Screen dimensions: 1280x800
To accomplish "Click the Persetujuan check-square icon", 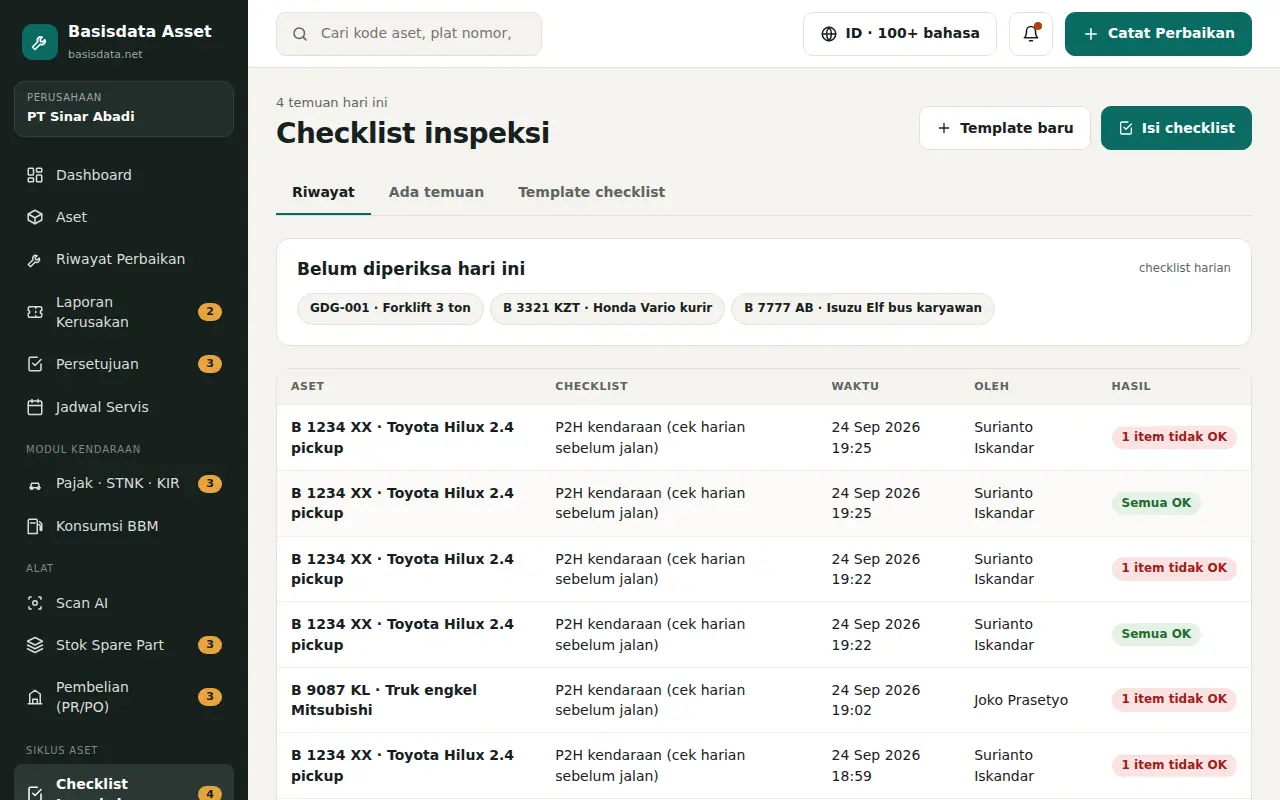I will (35, 364).
